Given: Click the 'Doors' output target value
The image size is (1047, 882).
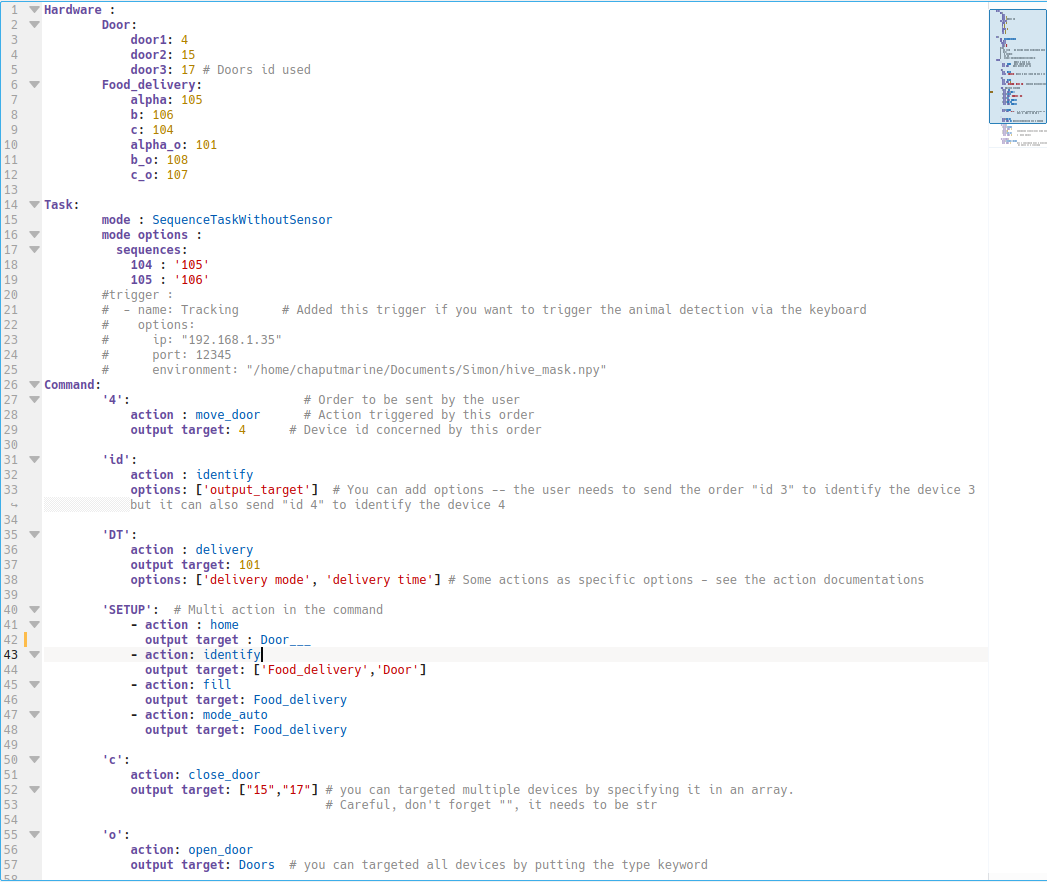Looking at the screenshot, I should [256, 865].
